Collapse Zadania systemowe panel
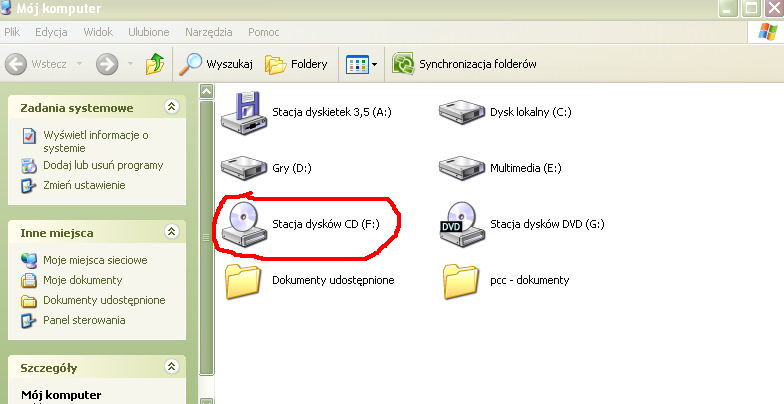Viewport: 784px width, 404px height. click(172, 106)
